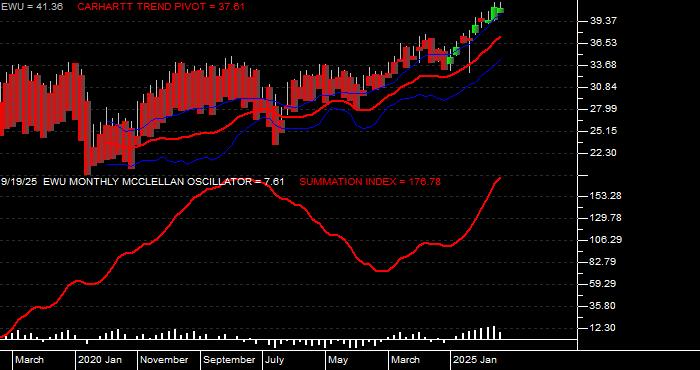
Task: Click the 30.84 price axis value
Action: [602, 87]
